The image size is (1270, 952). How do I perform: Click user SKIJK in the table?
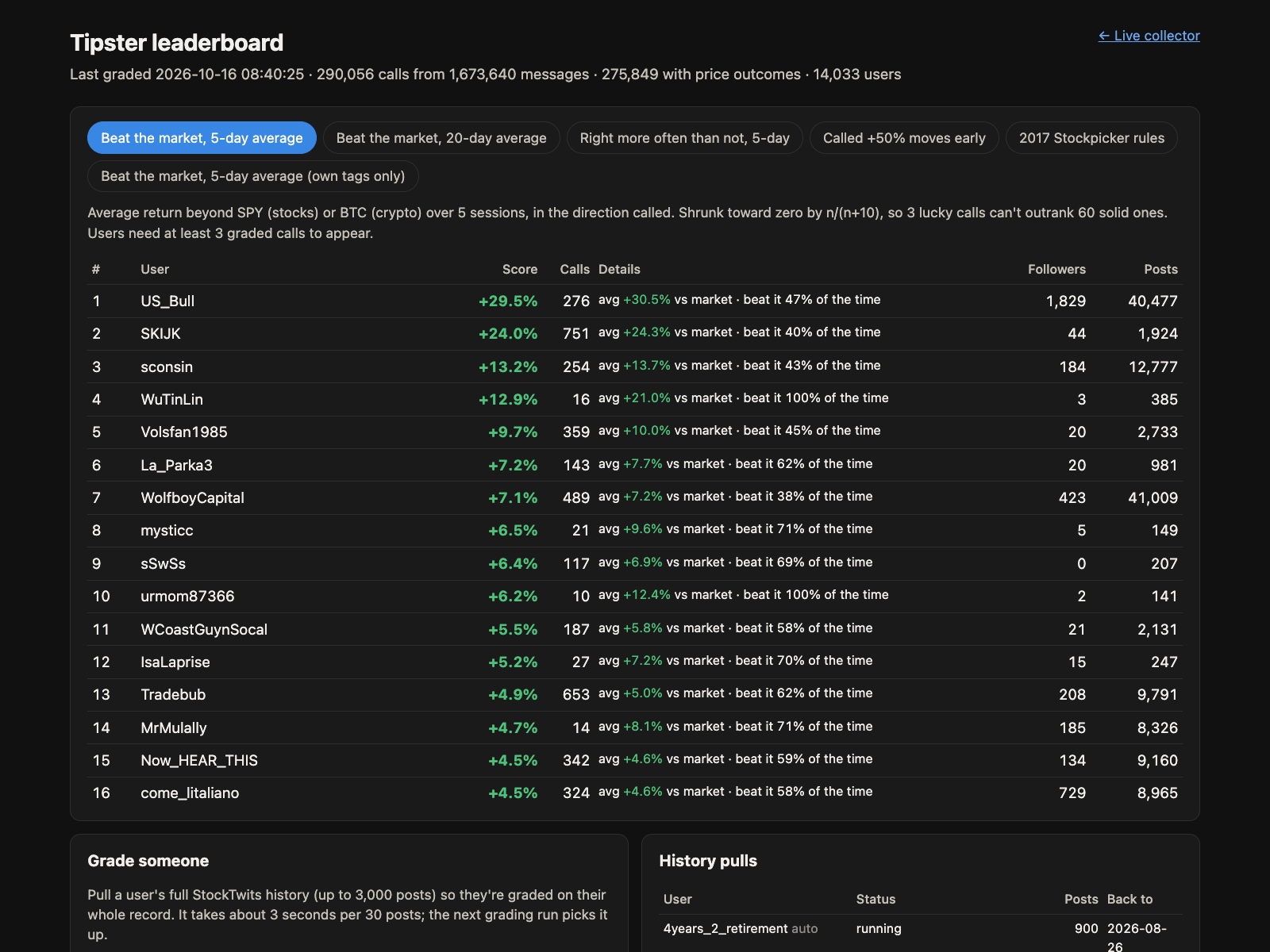point(160,334)
